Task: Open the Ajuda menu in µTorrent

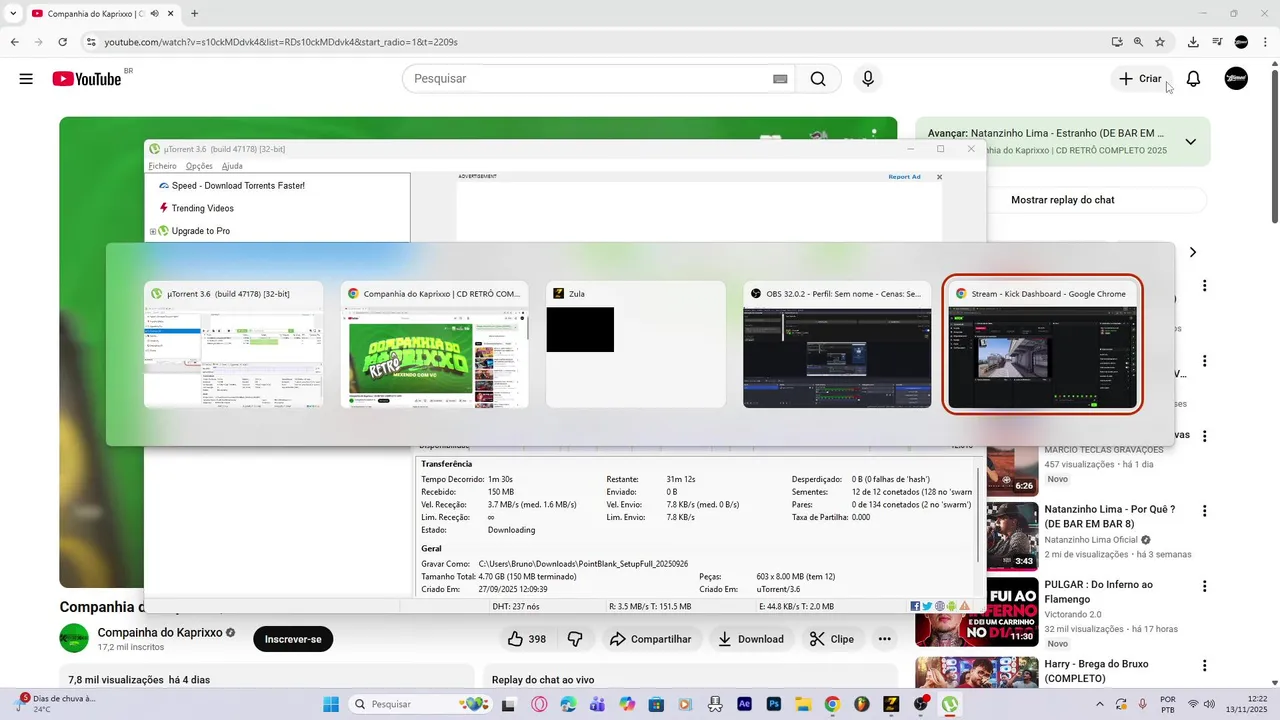Action: click(232, 166)
